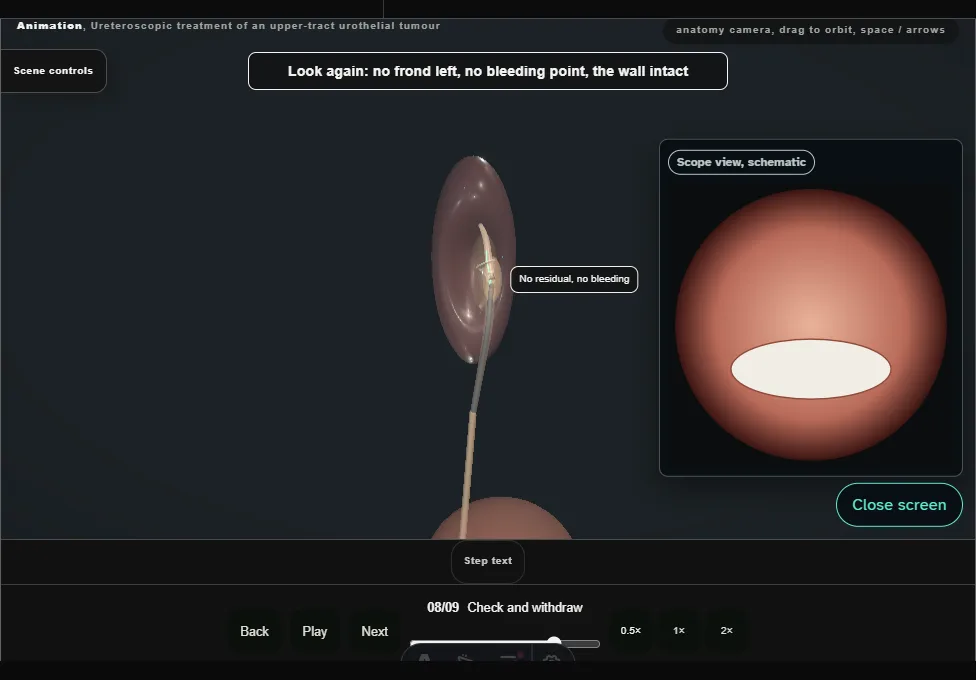Set playback speed to 2×

point(726,631)
